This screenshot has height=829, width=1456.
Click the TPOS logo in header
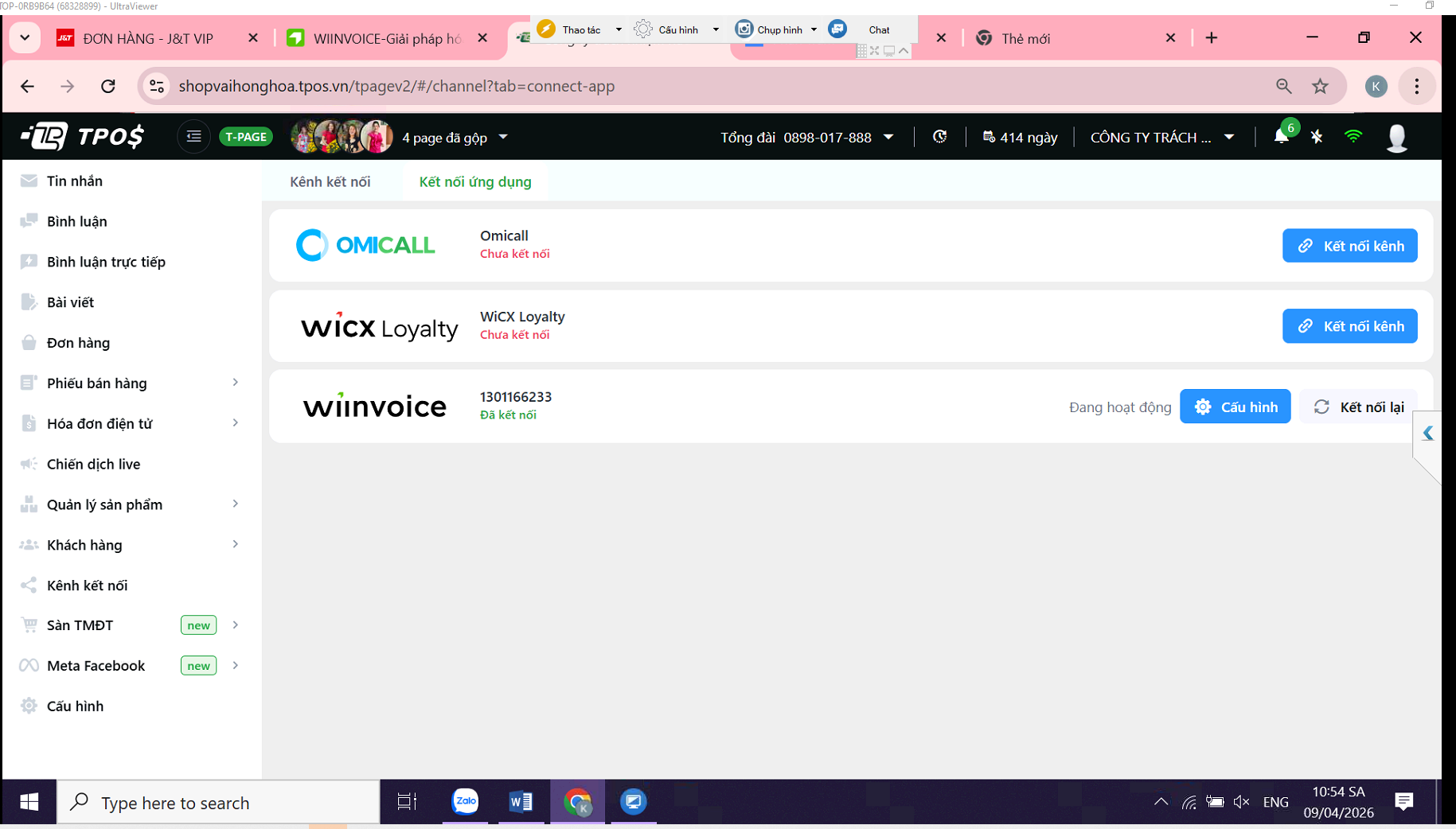83,137
